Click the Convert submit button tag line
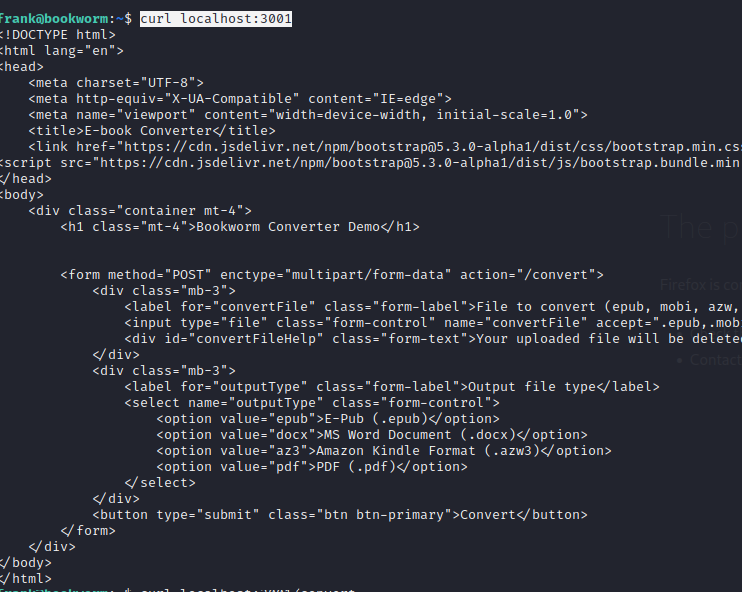Viewport: 742px width, 592px height. click(x=340, y=515)
